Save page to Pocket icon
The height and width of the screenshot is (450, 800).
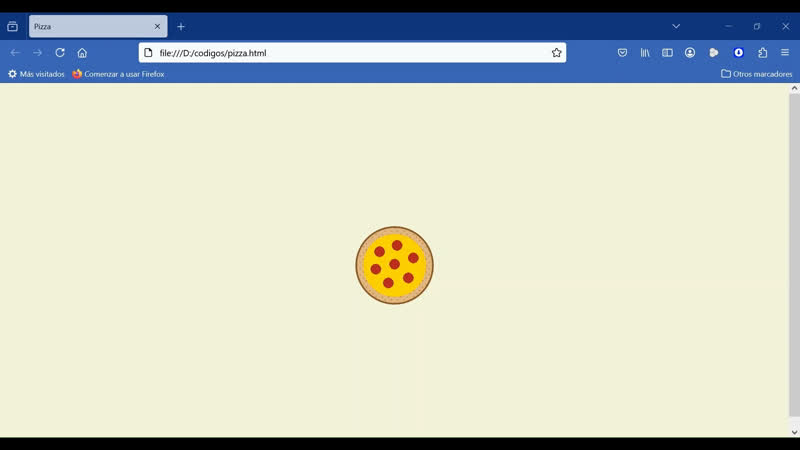(x=622, y=53)
